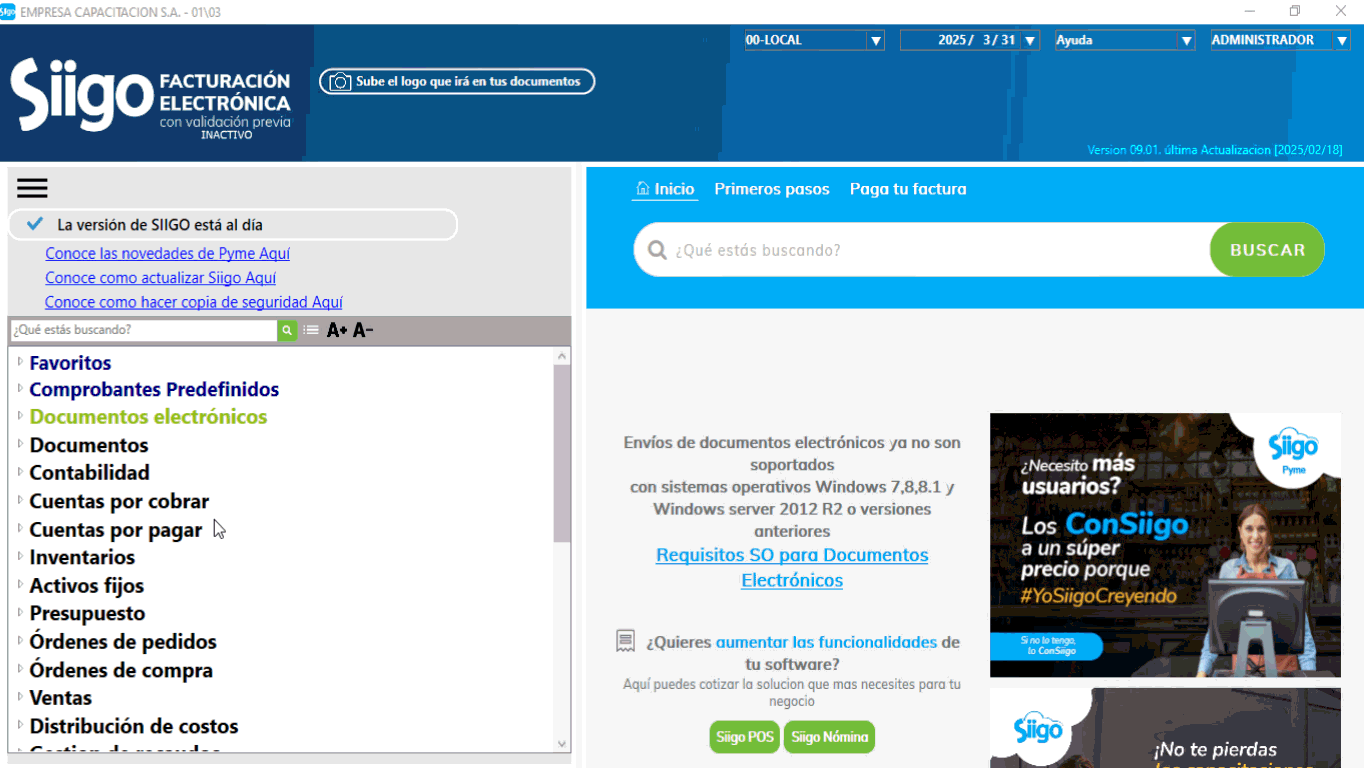Open Conoce las novedades de Pyme link
The width and height of the screenshot is (1364, 768).
168,254
